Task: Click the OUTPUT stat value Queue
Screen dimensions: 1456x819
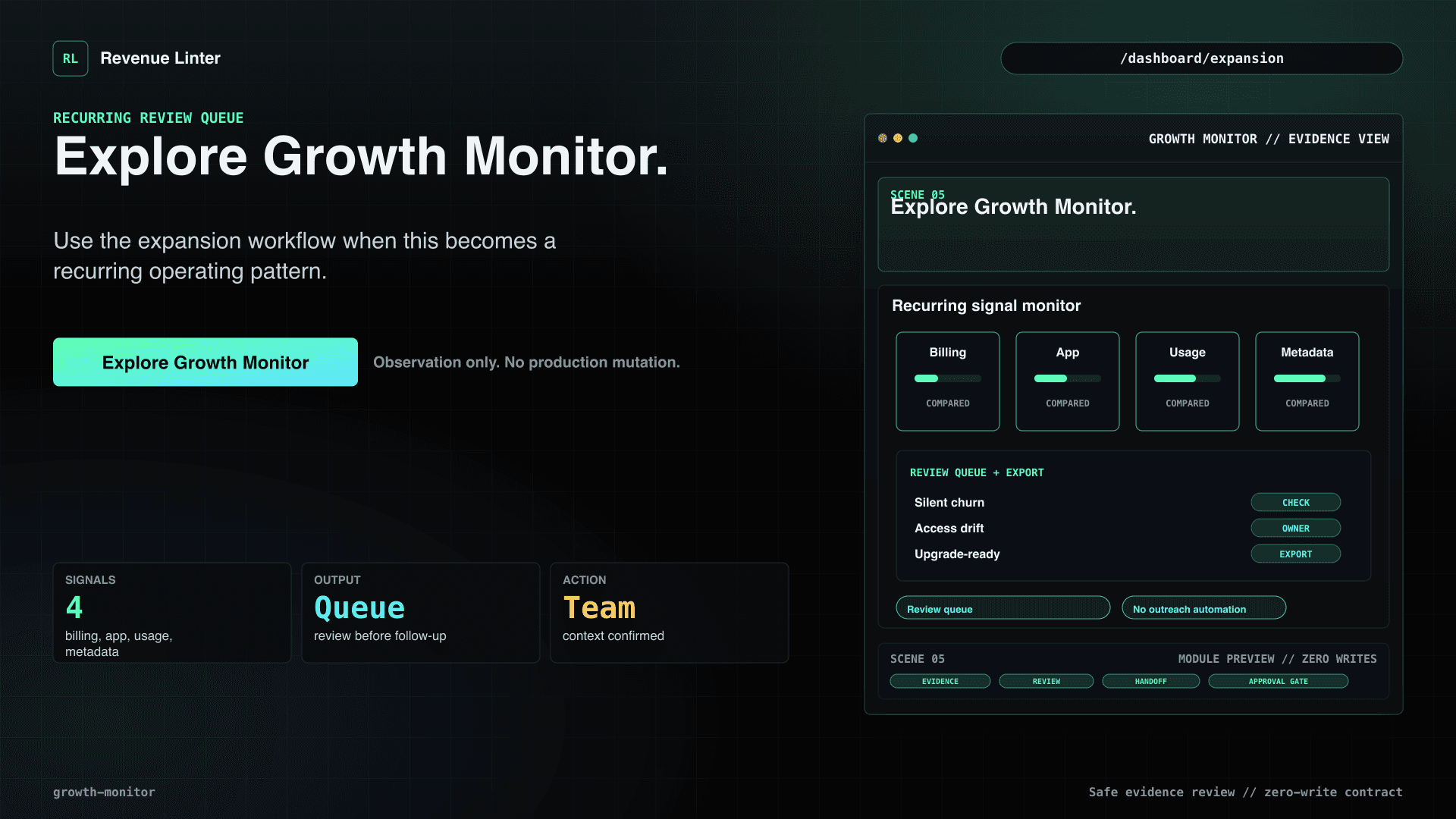Action: (359, 608)
